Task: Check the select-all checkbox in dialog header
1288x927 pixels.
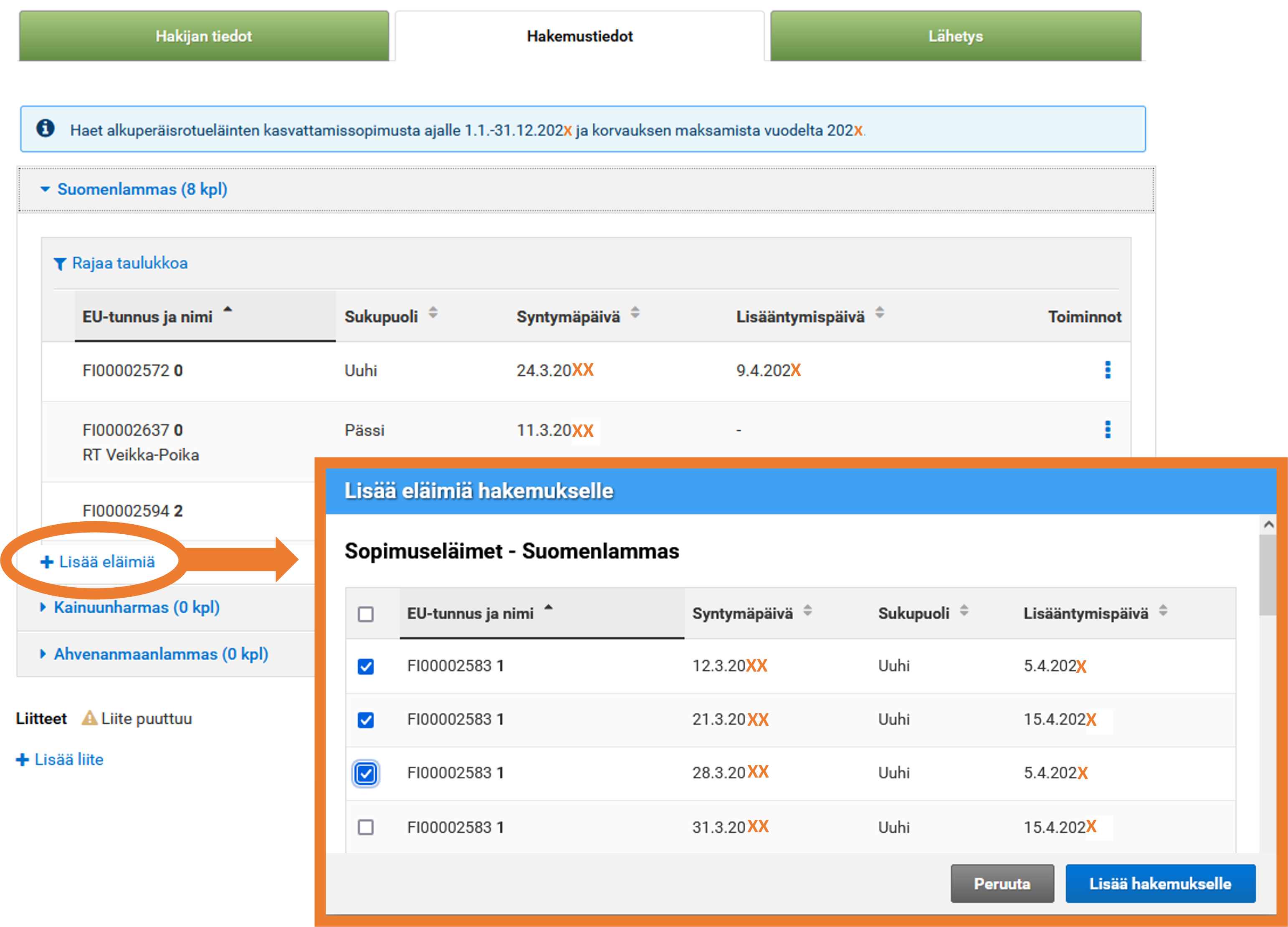Action: (x=366, y=614)
